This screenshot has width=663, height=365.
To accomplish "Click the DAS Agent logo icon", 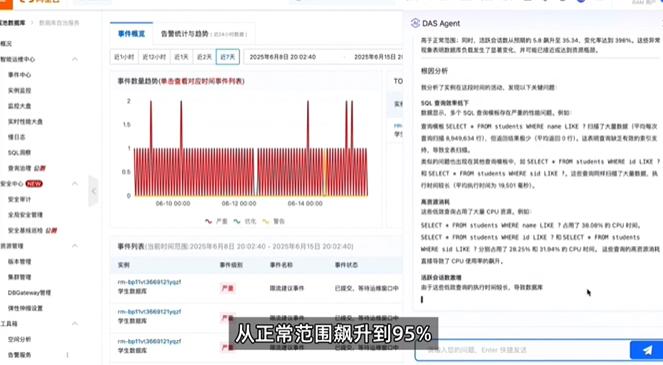I will pyautogui.click(x=415, y=23).
